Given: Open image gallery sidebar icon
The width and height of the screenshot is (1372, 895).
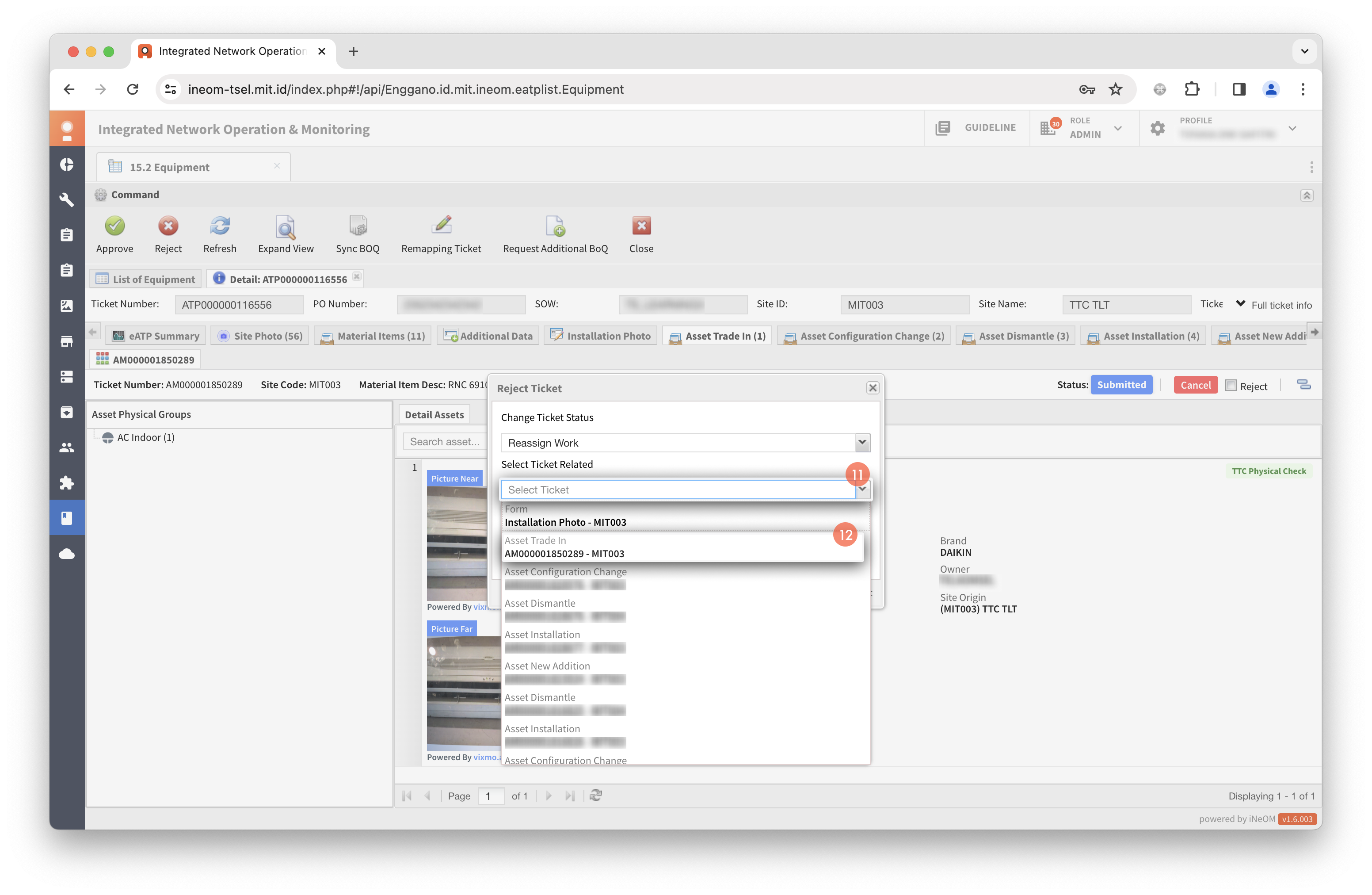Looking at the screenshot, I should [x=67, y=306].
